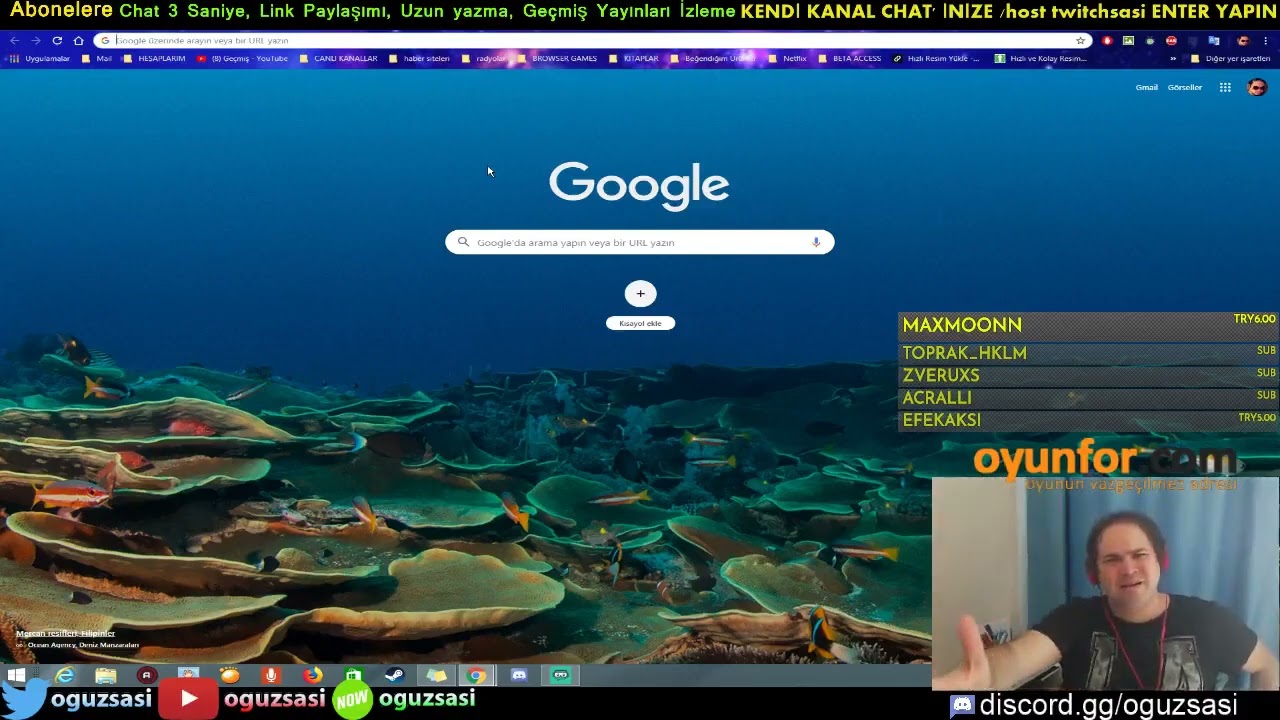Click the Gmail link
This screenshot has height=720, width=1280.
tap(1147, 87)
